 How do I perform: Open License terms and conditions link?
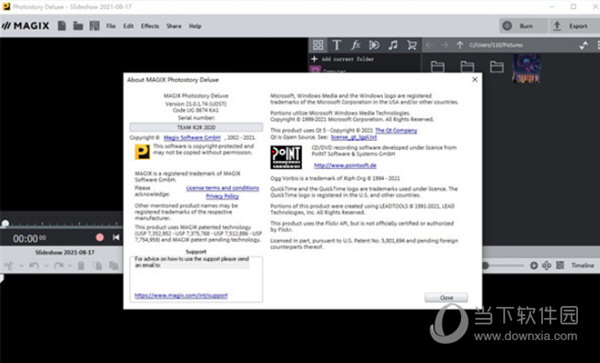[222, 188]
